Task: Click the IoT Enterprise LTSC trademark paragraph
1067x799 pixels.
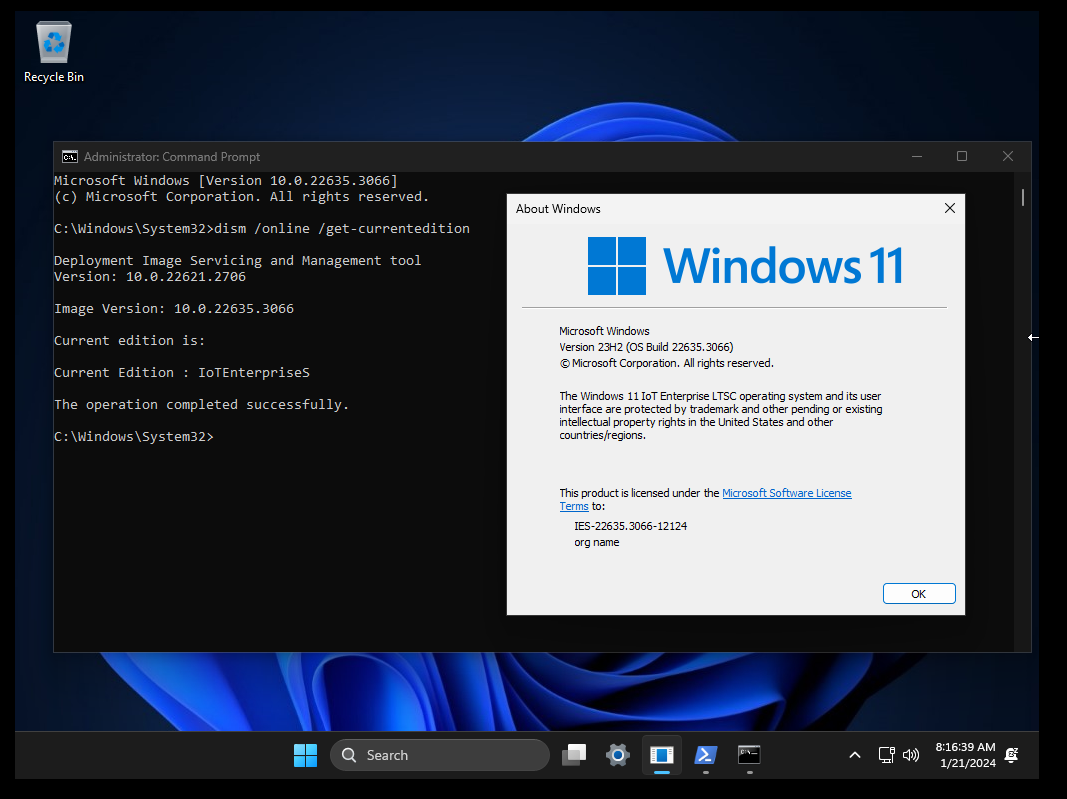Action: tap(721, 416)
